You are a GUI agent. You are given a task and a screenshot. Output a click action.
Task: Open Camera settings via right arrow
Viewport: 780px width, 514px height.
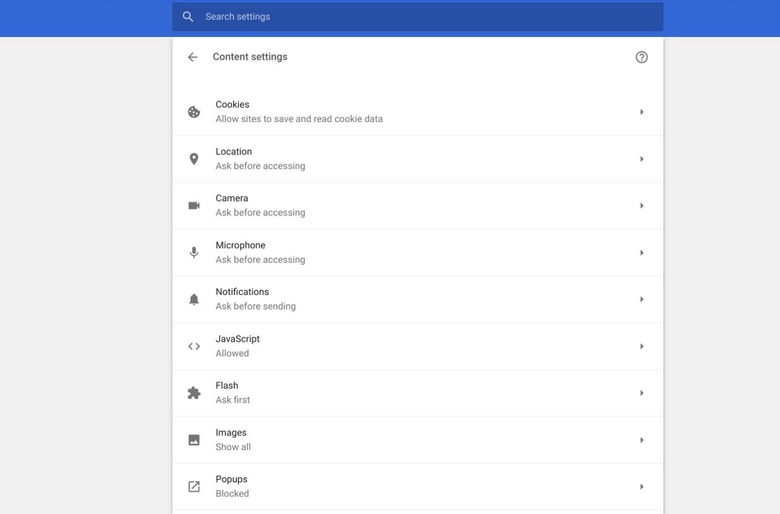click(x=641, y=206)
